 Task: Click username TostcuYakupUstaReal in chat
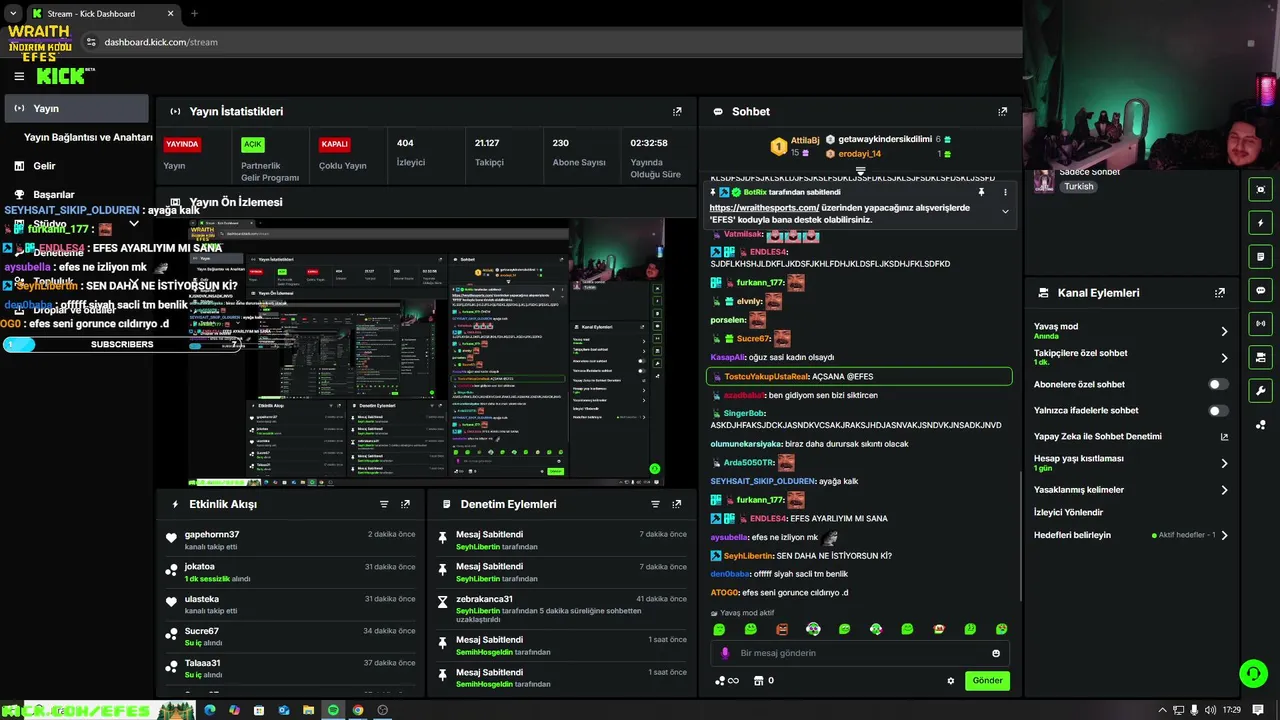[x=766, y=377]
